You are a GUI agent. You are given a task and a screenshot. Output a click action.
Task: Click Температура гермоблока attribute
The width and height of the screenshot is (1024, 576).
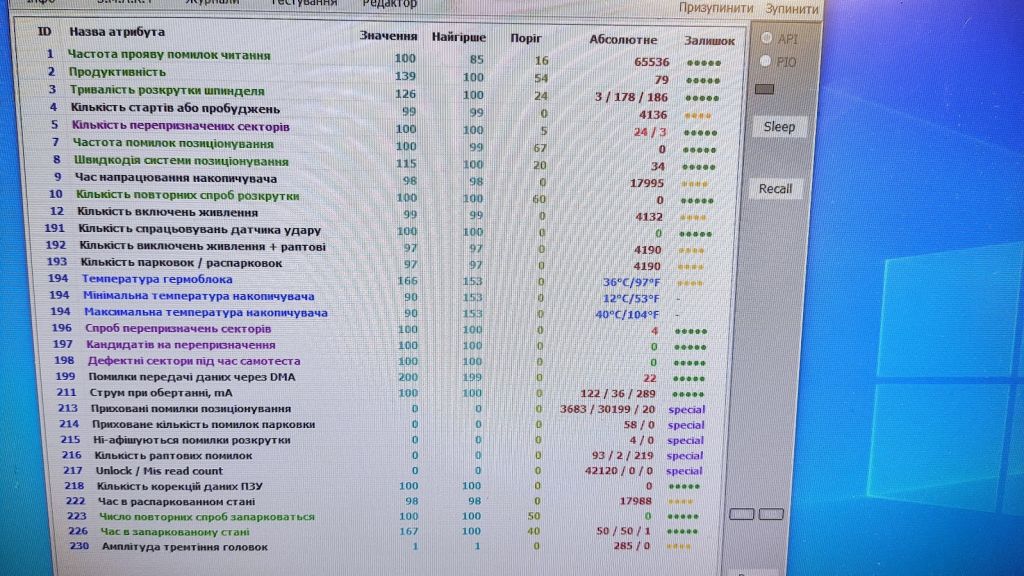pyautogui.click(x=157, y=279)
